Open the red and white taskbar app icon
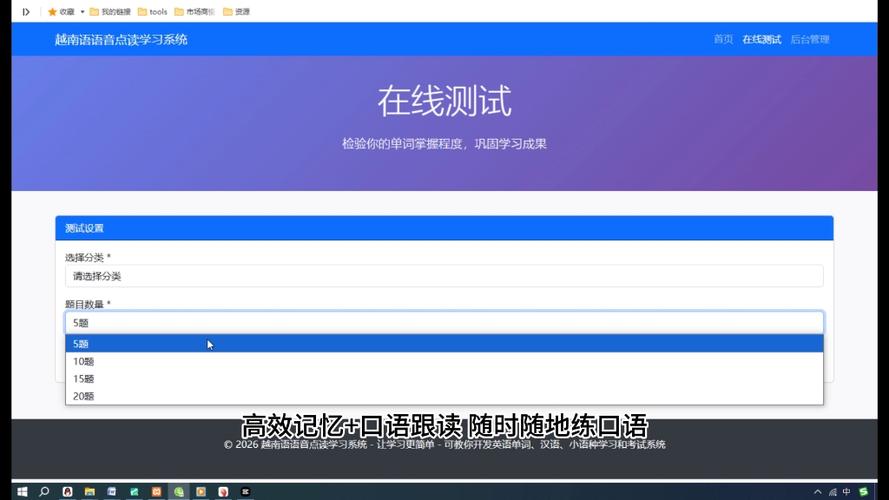889x500 pixels. (x=223, y=491)
